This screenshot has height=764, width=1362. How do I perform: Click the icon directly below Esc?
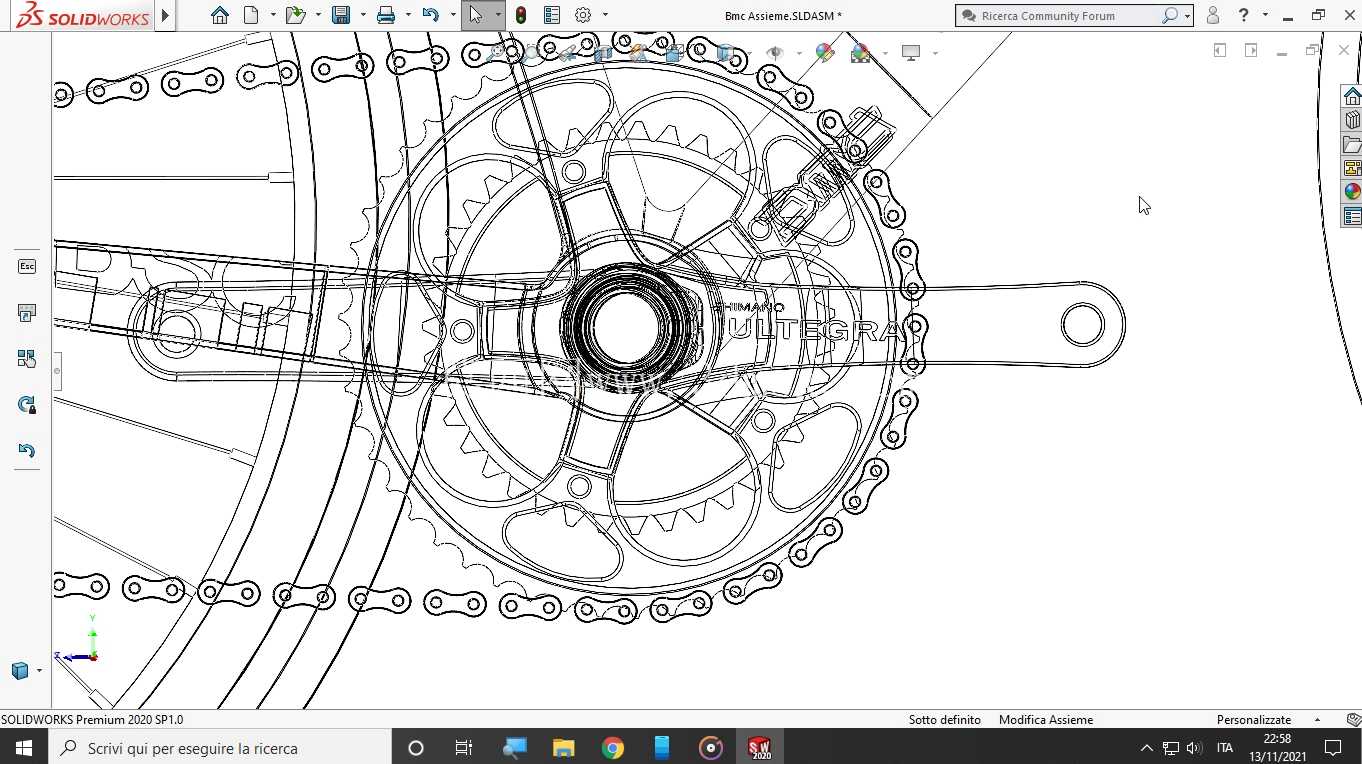tap(27, 313)
